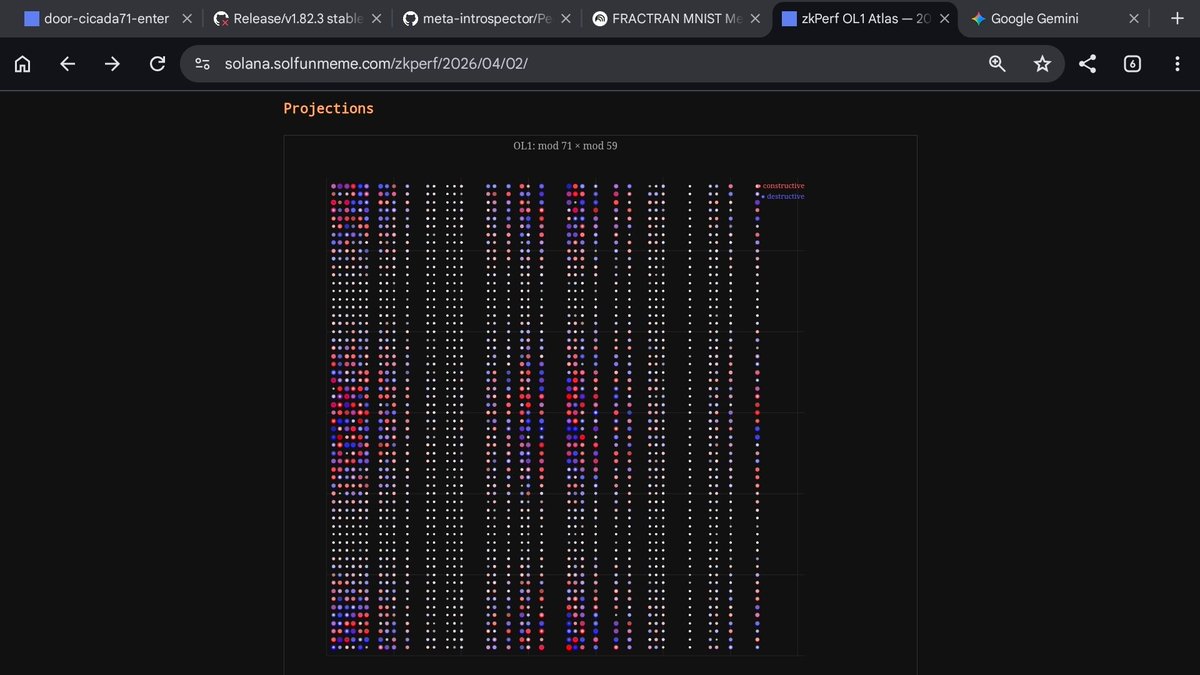Image resolution: width=1200 pixels, height=675 pixels.
Task: Go back with the back arrow
Action: tap(67, 64)
